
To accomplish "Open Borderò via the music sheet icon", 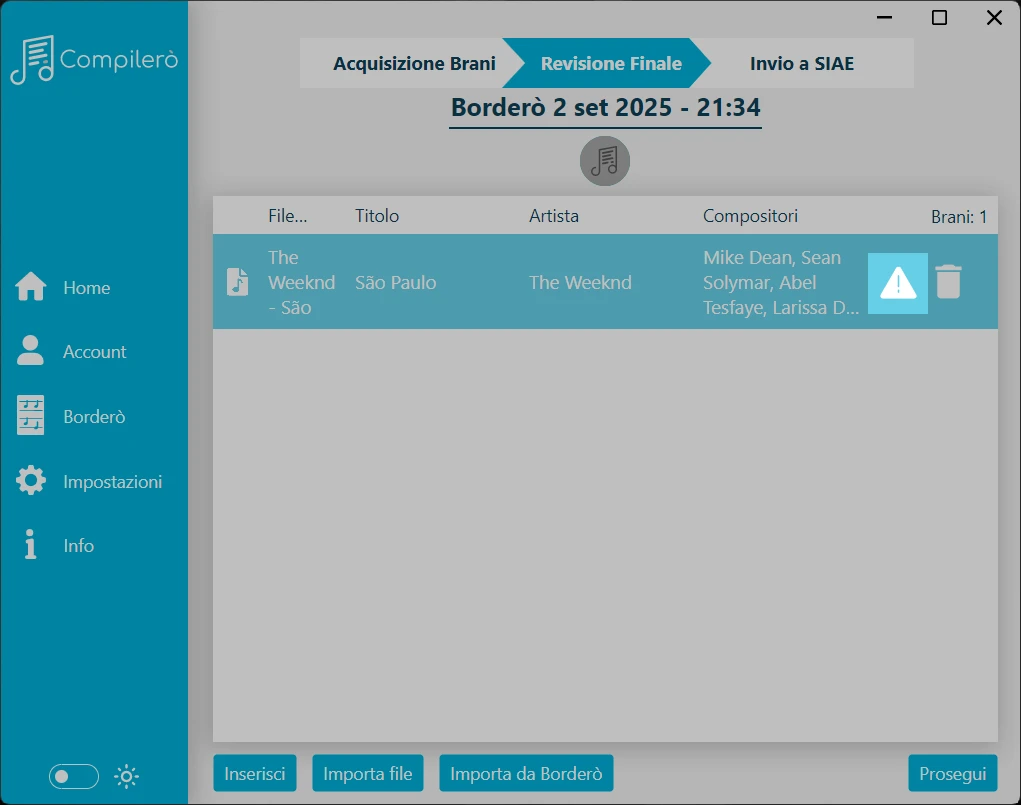I will click(30, 415).
